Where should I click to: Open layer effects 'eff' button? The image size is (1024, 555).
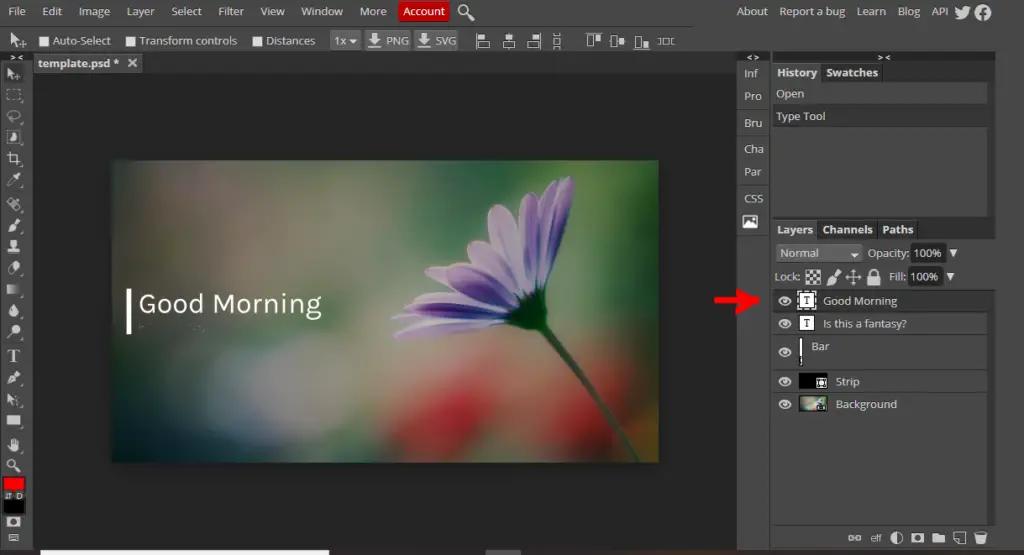[876, 538]
